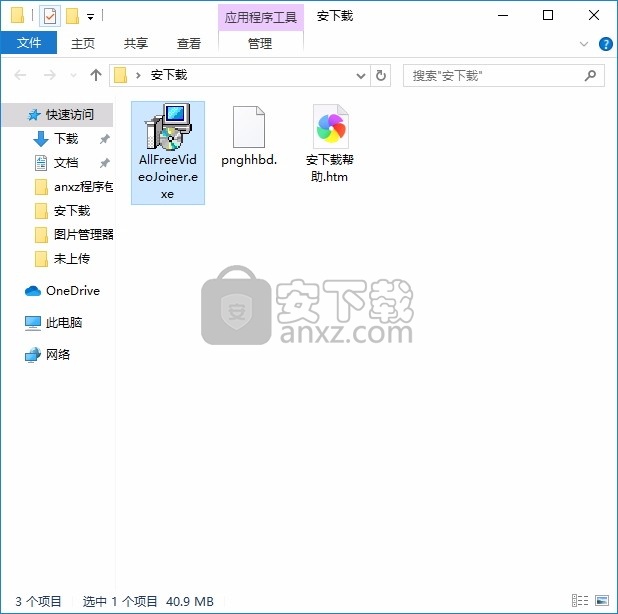Open the recent locations dropdown
Screen dimensions: 618x614
pos(74,76)
